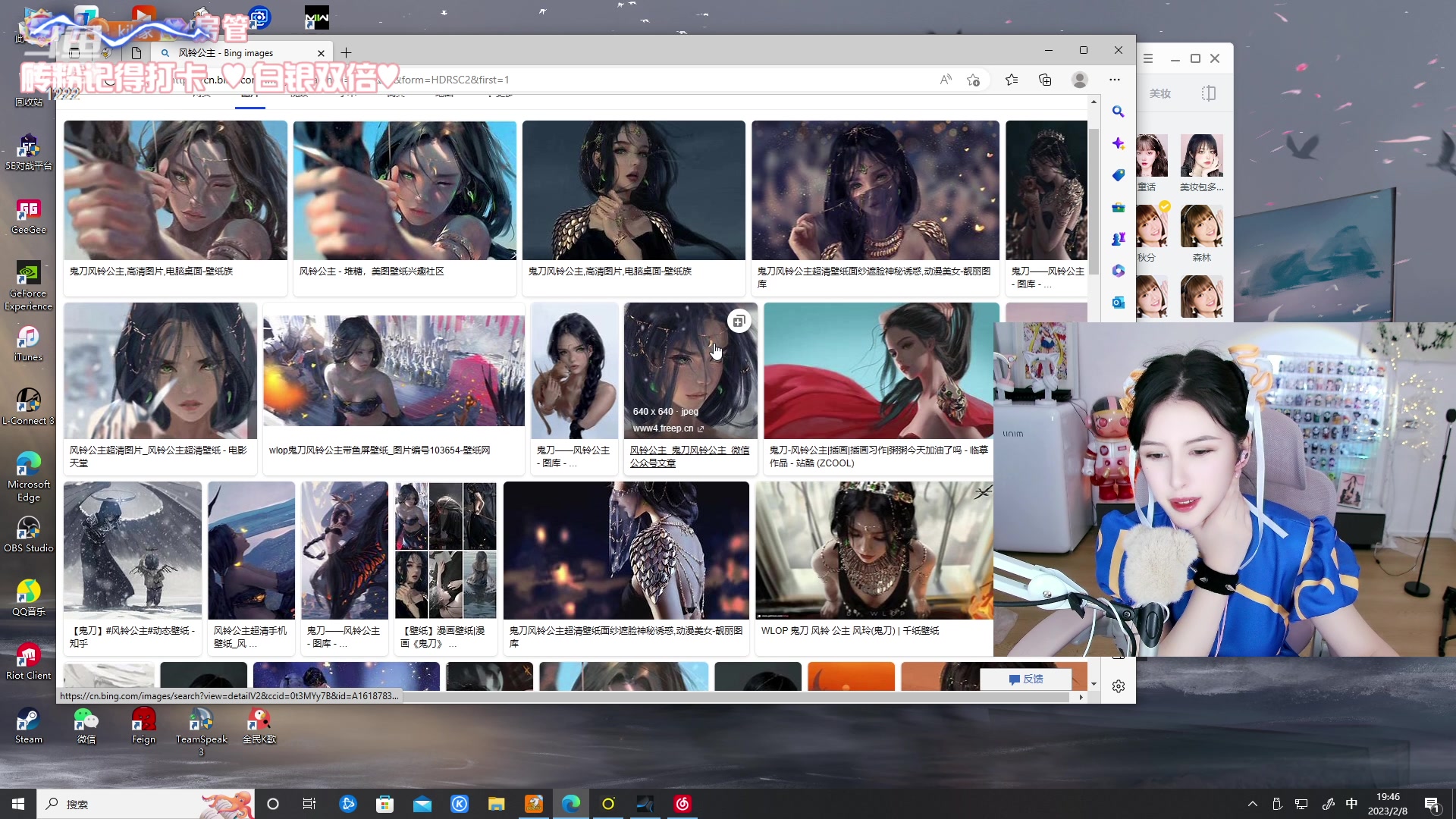The image size is (1456, 819).
Task: Open the Favorites list icon
Action: click(1012, 80)
